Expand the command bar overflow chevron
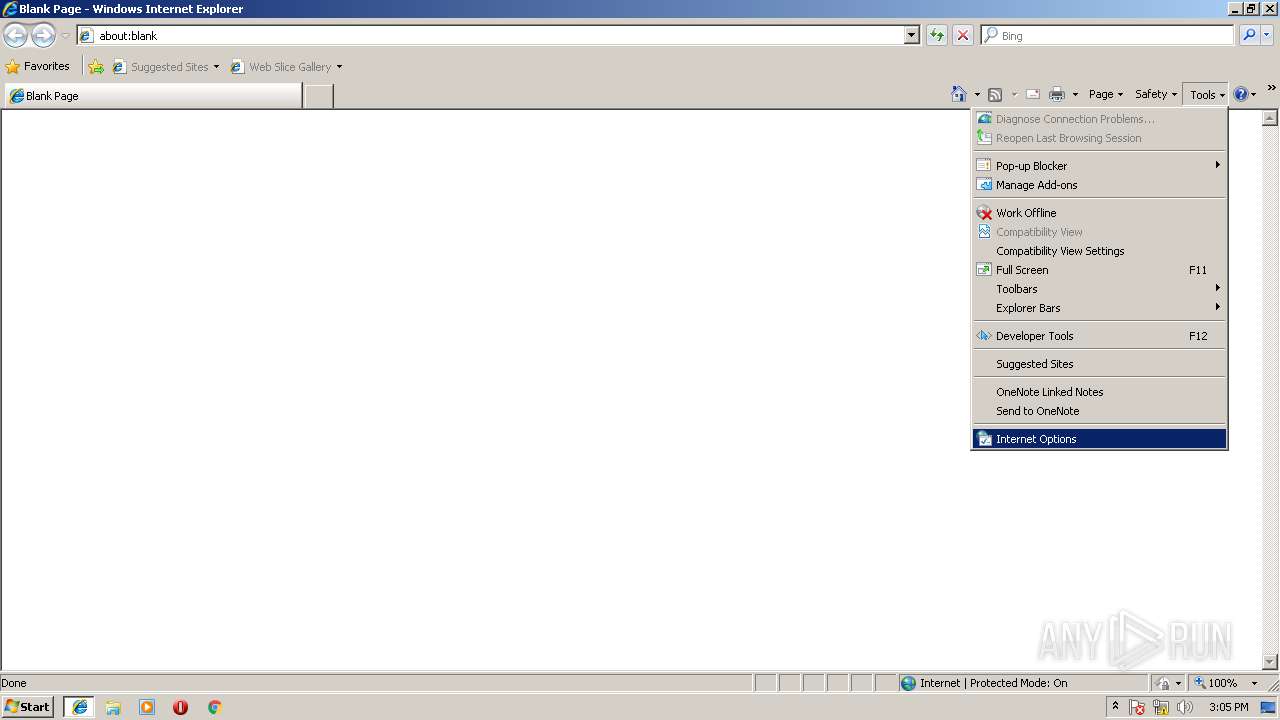 click(1271, 88)
